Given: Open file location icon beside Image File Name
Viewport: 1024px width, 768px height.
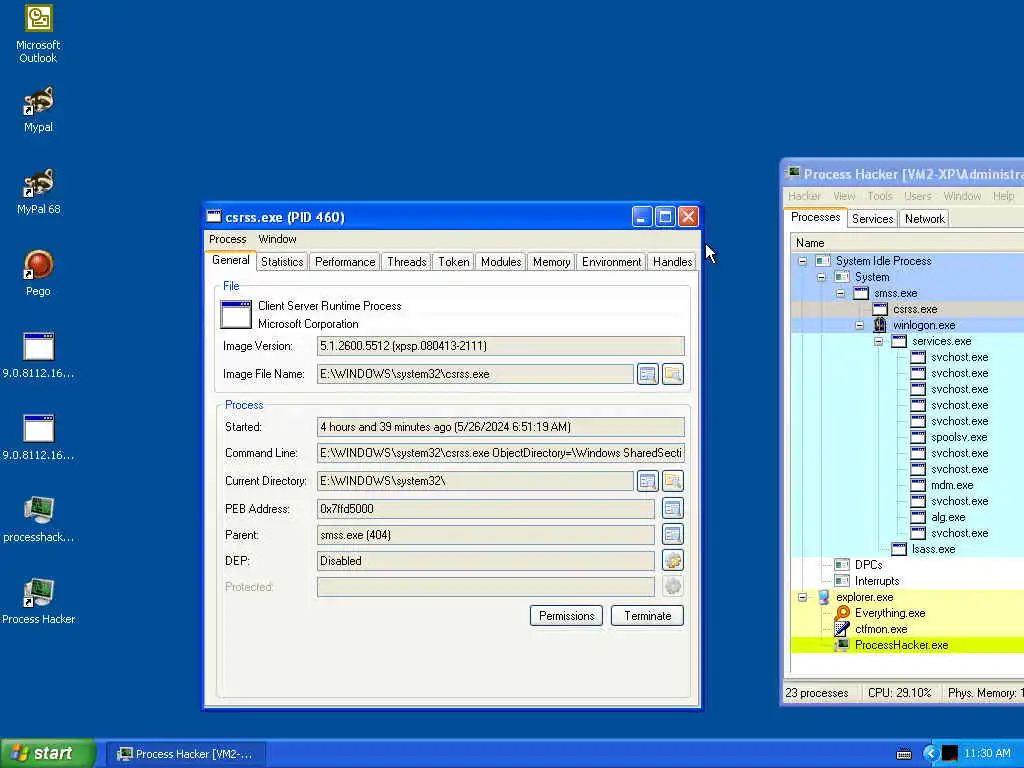Looking at the screenshot, I should 673,374.
